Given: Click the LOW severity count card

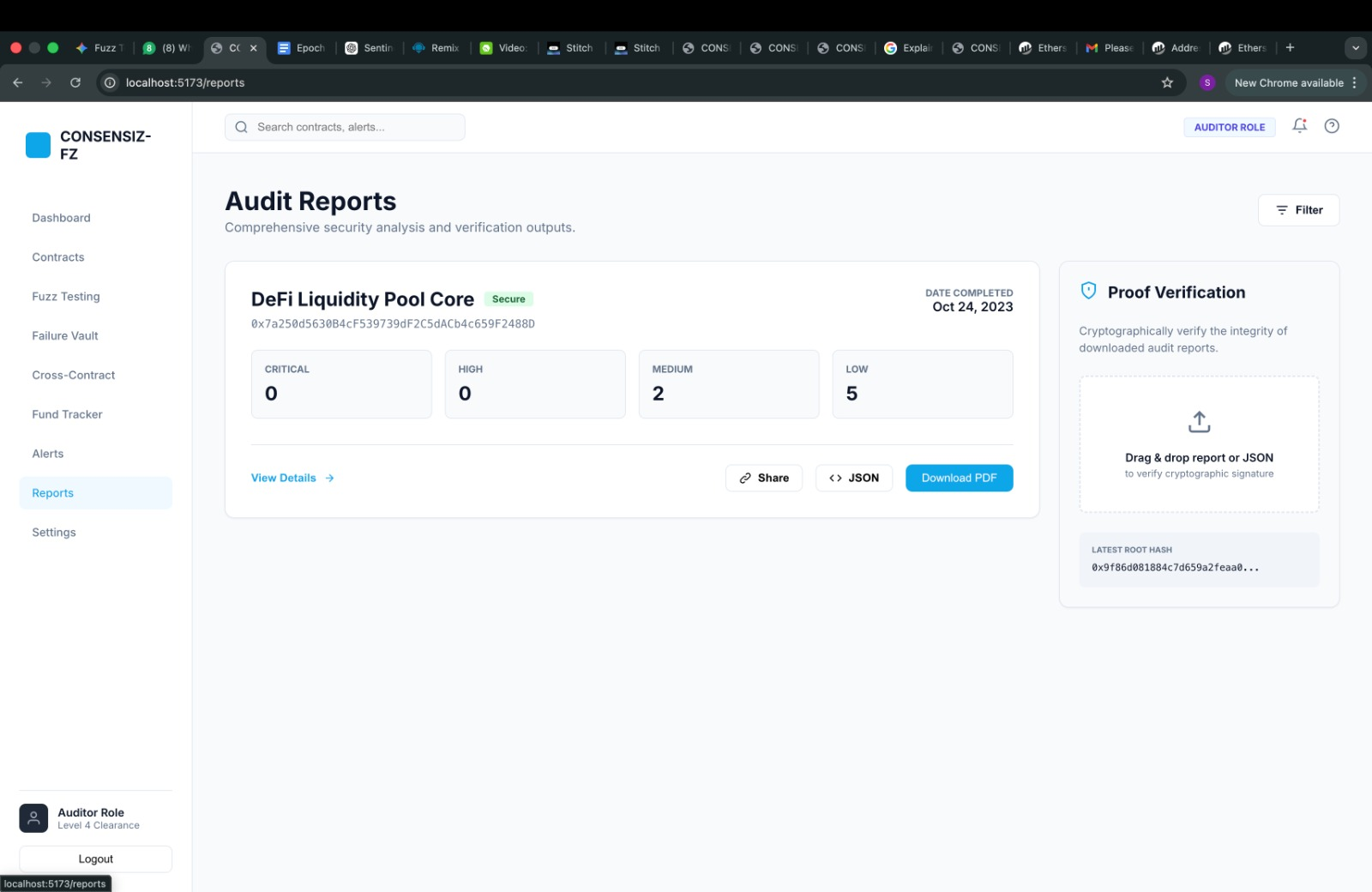Looking at the screenshot, I should (923, 384).
